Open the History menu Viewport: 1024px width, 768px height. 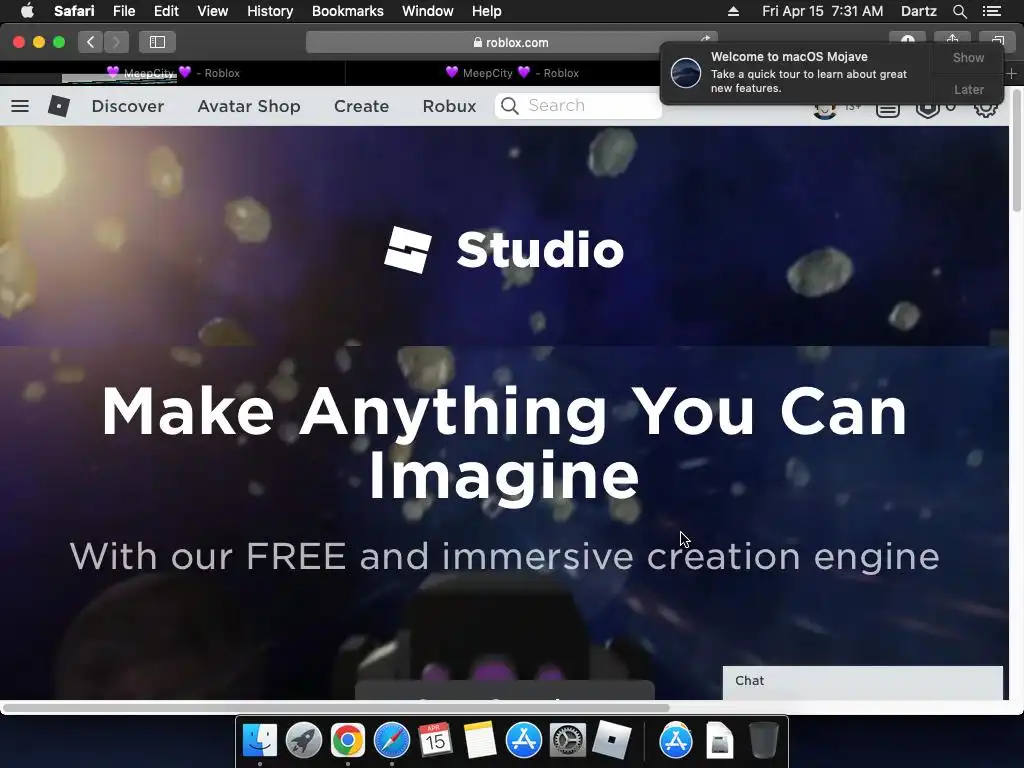pyautogui.click(x=270, y=11)
